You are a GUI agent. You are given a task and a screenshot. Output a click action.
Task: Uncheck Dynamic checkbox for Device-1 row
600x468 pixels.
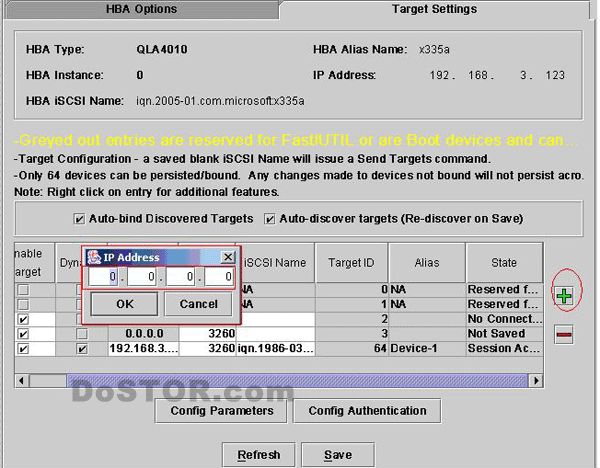82,349
